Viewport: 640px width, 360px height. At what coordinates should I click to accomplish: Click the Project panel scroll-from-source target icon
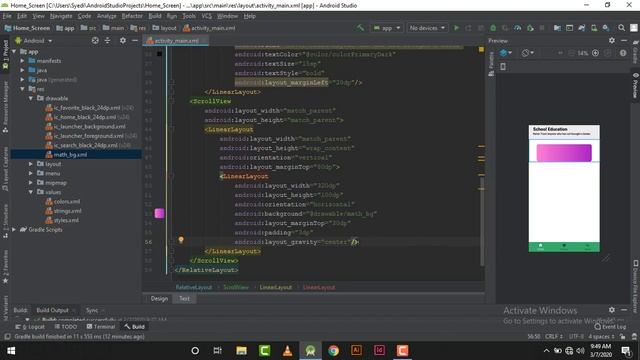95,40
